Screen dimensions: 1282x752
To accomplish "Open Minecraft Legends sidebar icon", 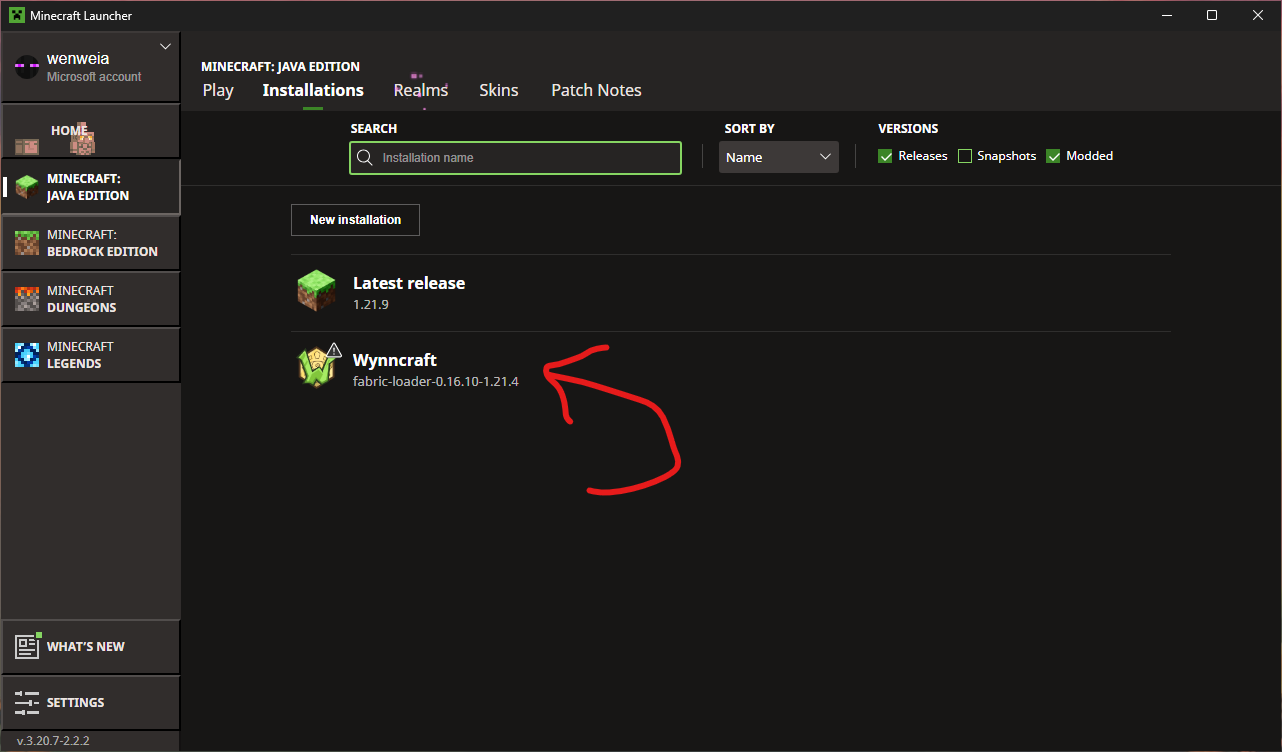I will [x=27, y=355].
